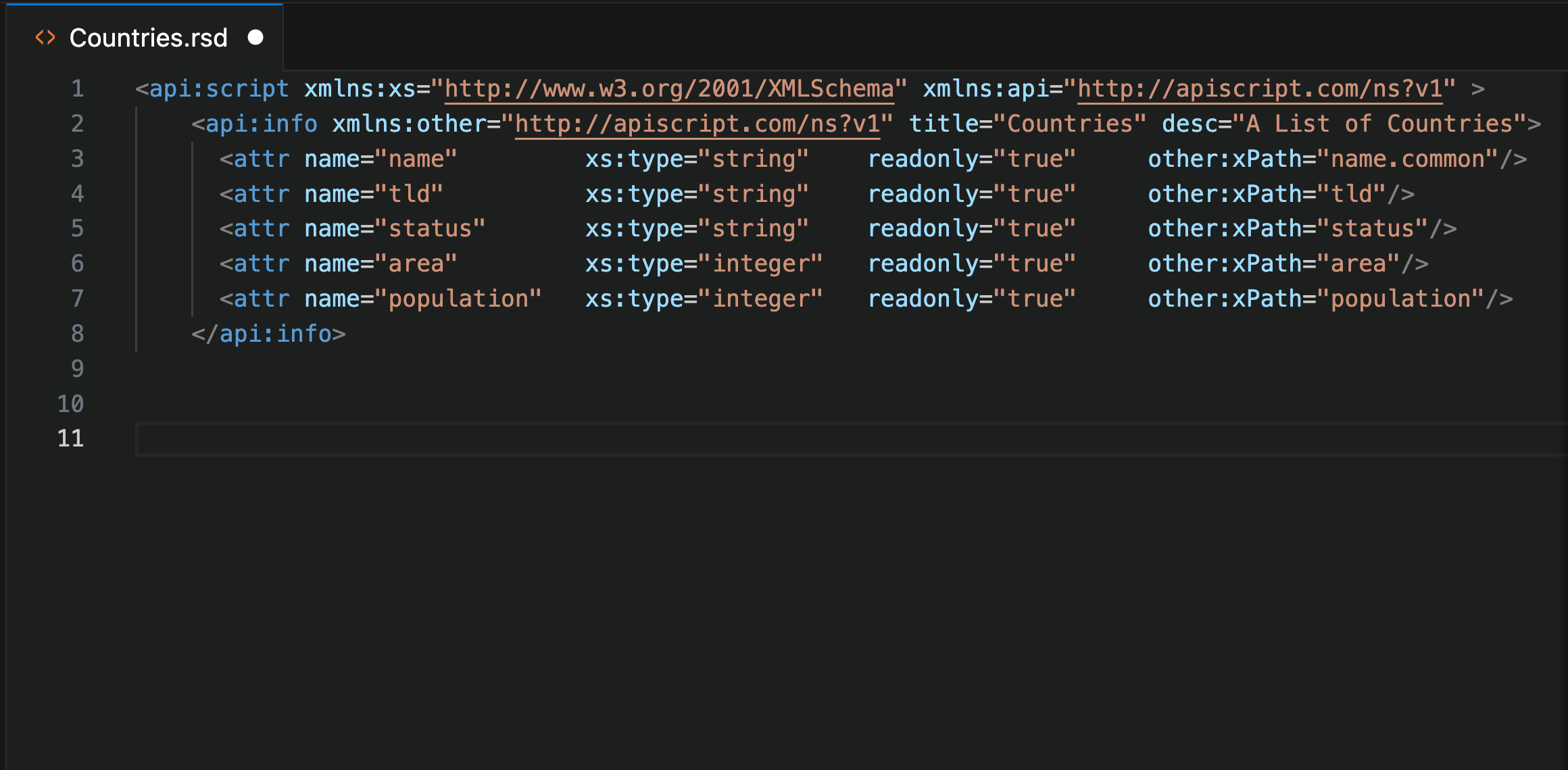Click line number 8 in the gutter
The width and height of the screenshot is (1568, 770).
click(78, 334)
